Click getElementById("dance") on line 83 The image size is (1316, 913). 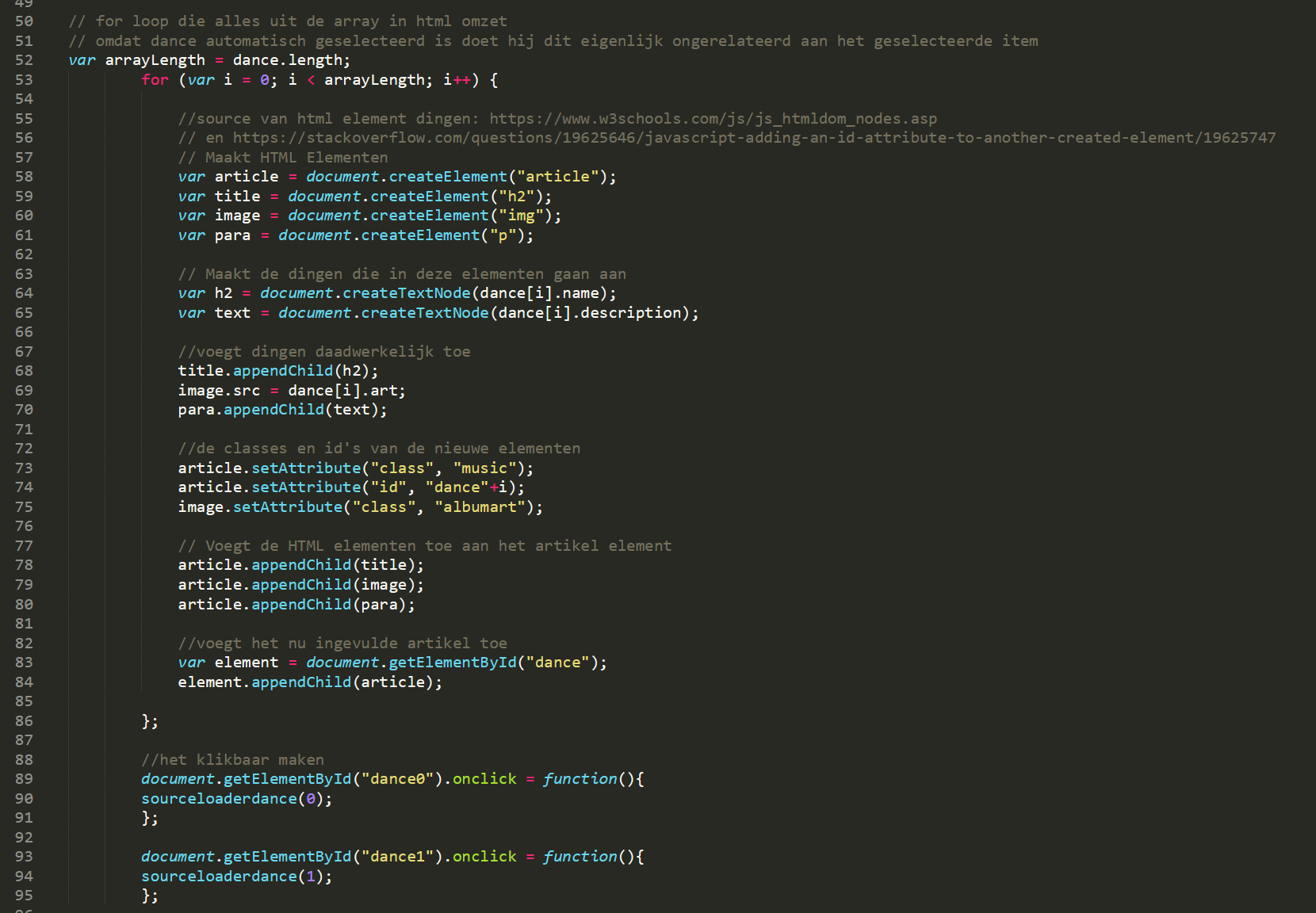click(x=493, y=663)
